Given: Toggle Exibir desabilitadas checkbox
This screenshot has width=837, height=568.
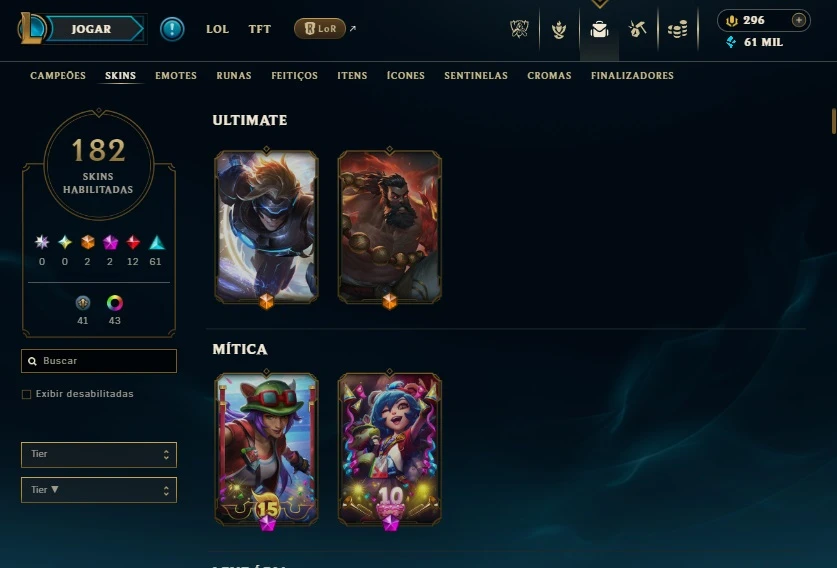Looking at the screenshot, I should point(26,394).
